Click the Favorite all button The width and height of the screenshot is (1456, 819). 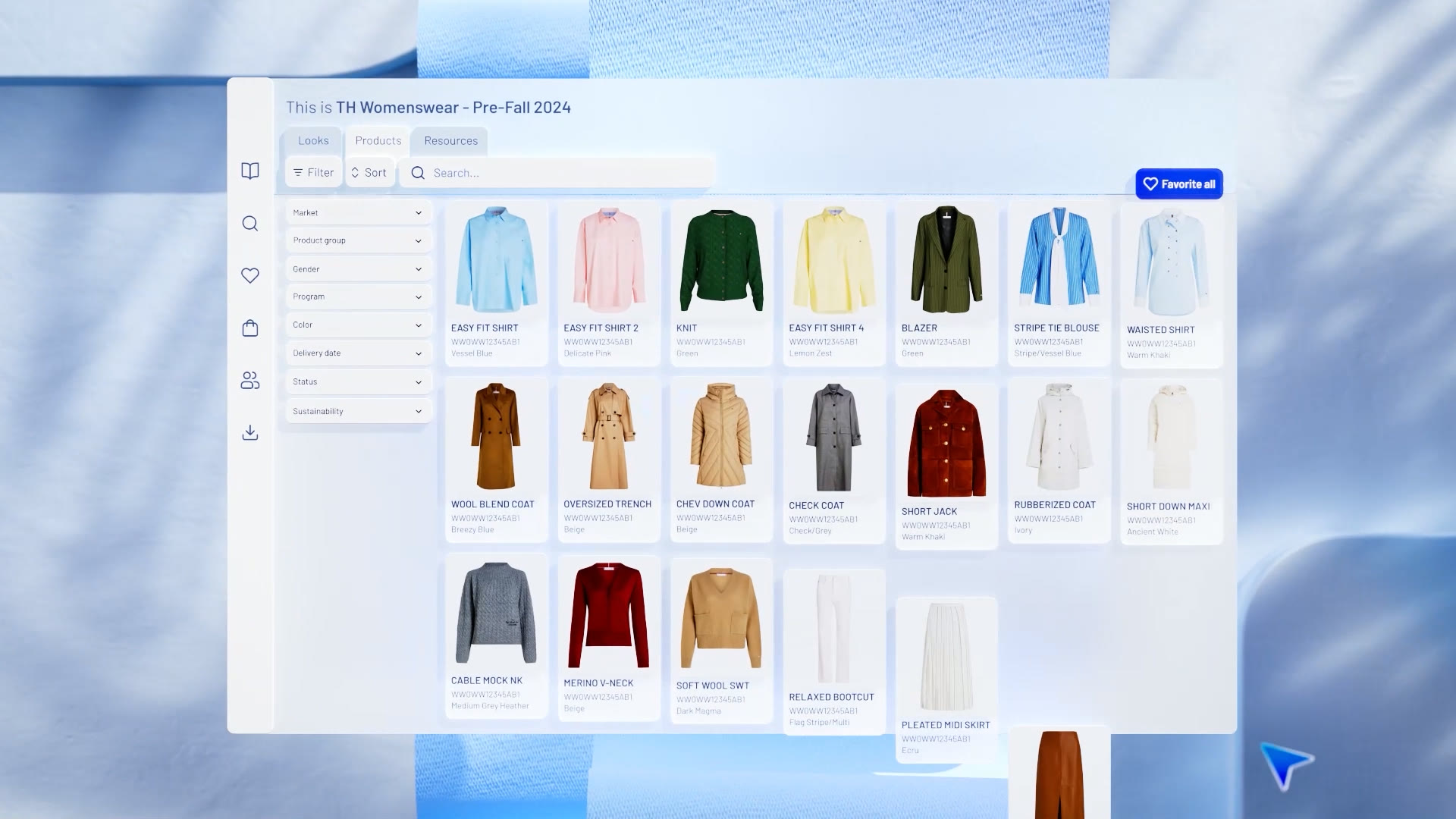pyautogui.click(x=1179, y=184)
